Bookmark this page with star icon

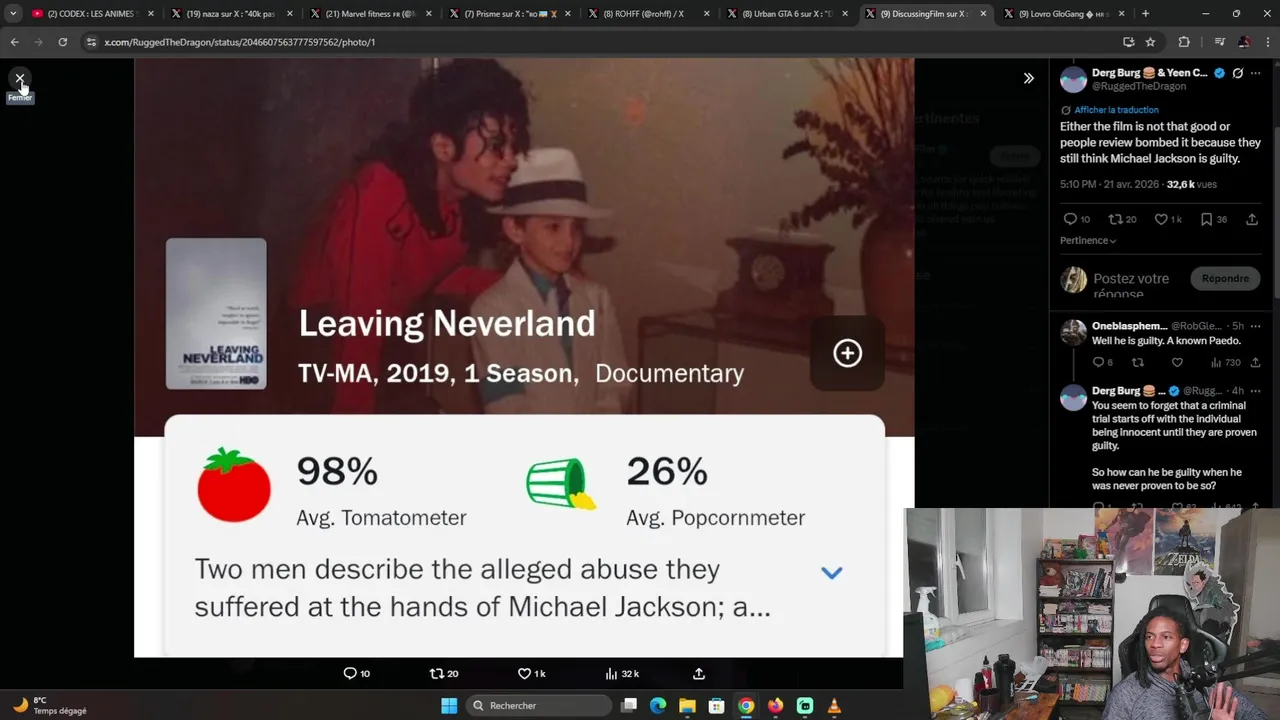1150,42
